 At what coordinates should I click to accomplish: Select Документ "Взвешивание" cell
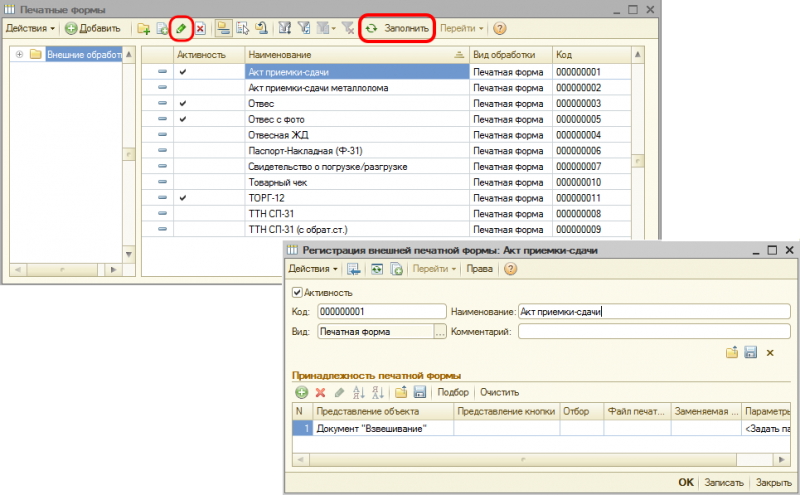coord(383,429)
